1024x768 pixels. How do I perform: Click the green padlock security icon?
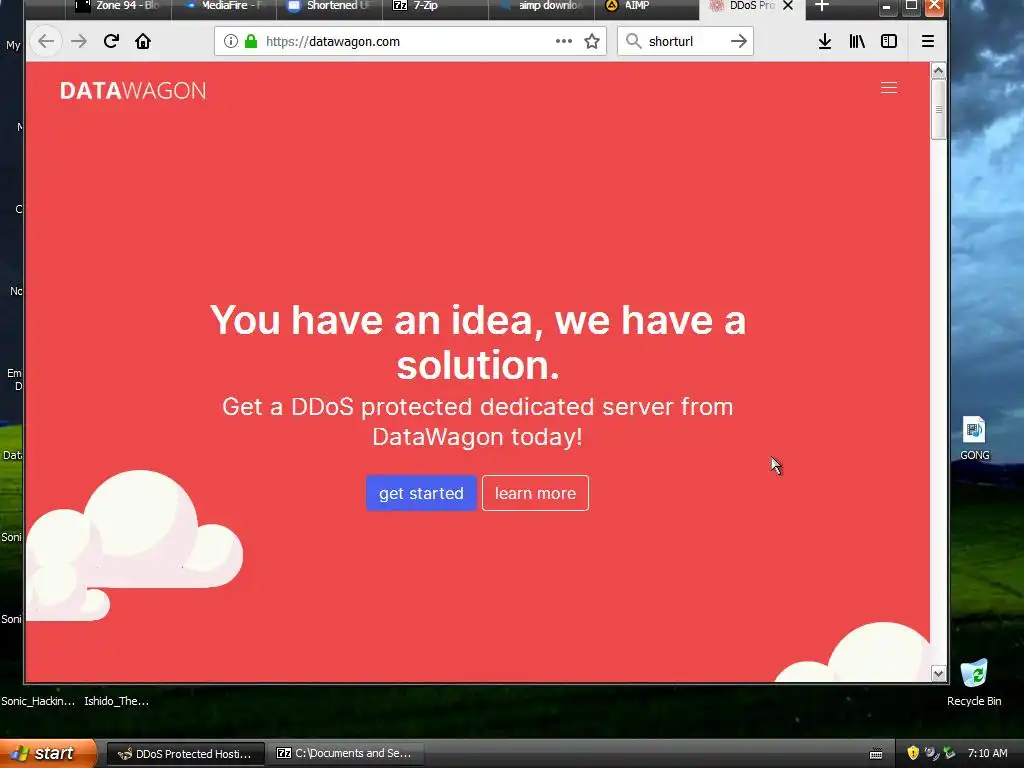click(x=251, y=41)
